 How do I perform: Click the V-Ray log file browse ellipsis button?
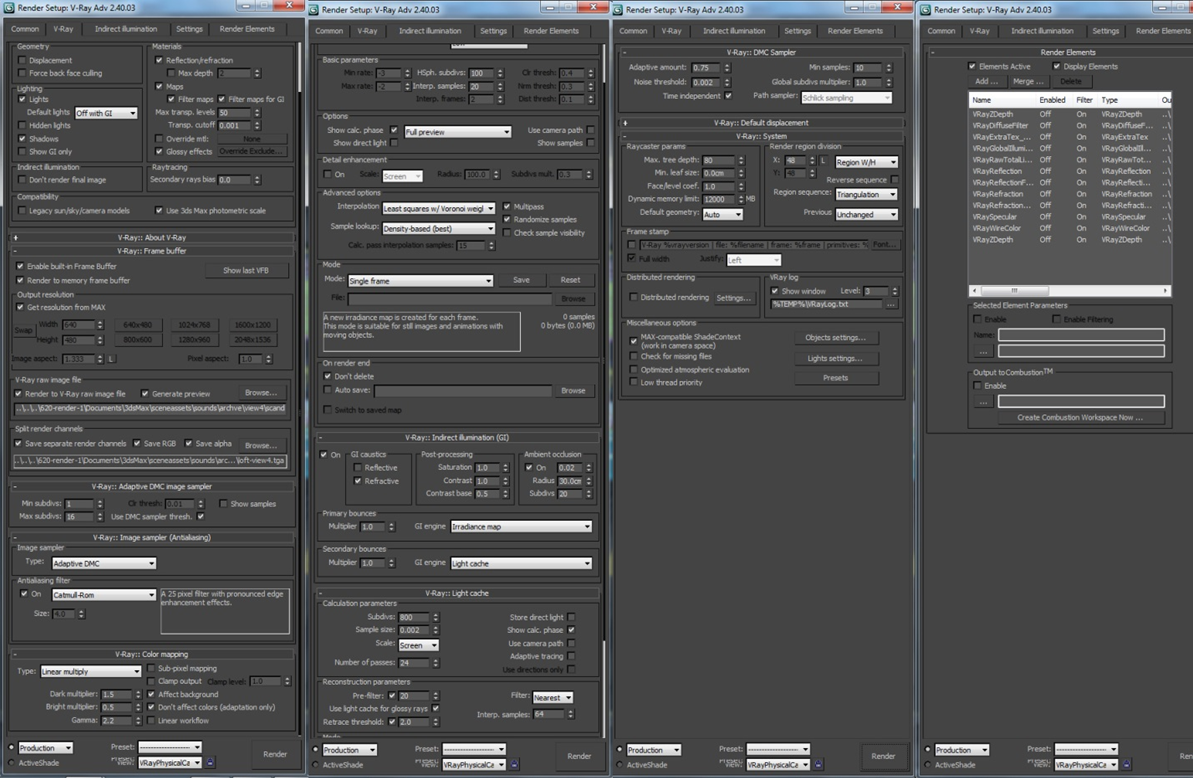(891, 304)
